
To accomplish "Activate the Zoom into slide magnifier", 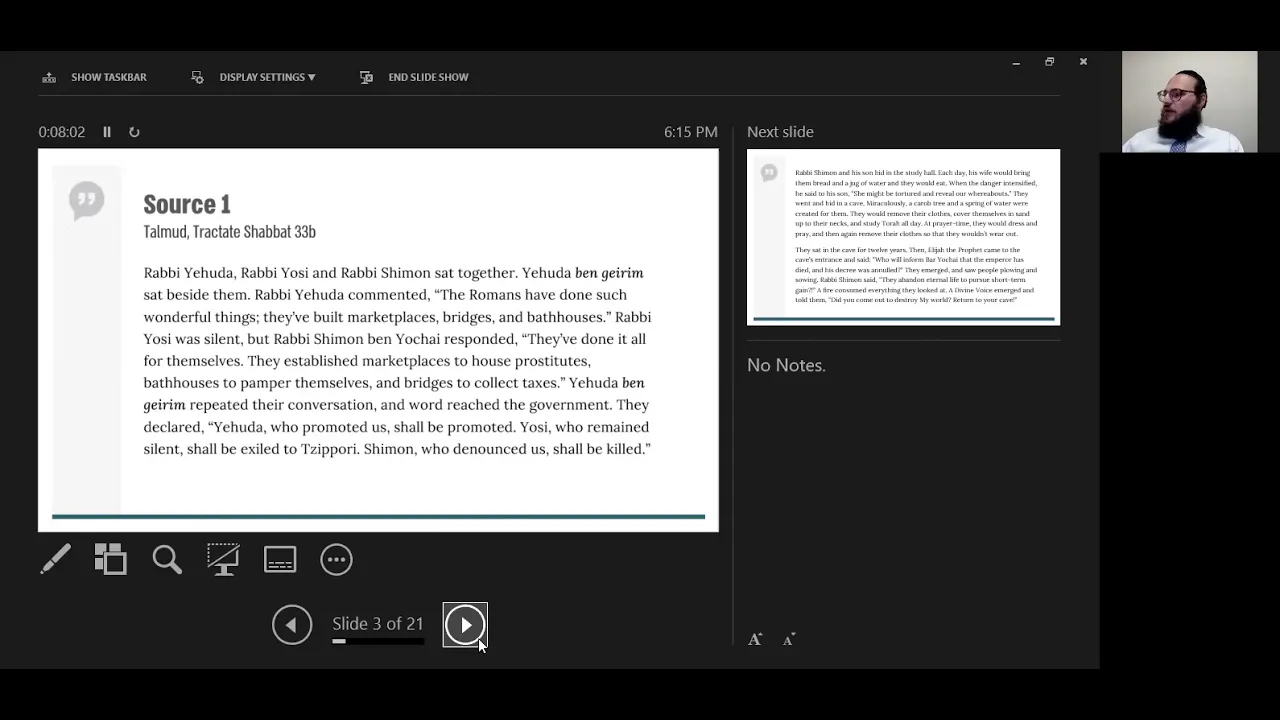I will pyautogui.click(x=167, y=559).
